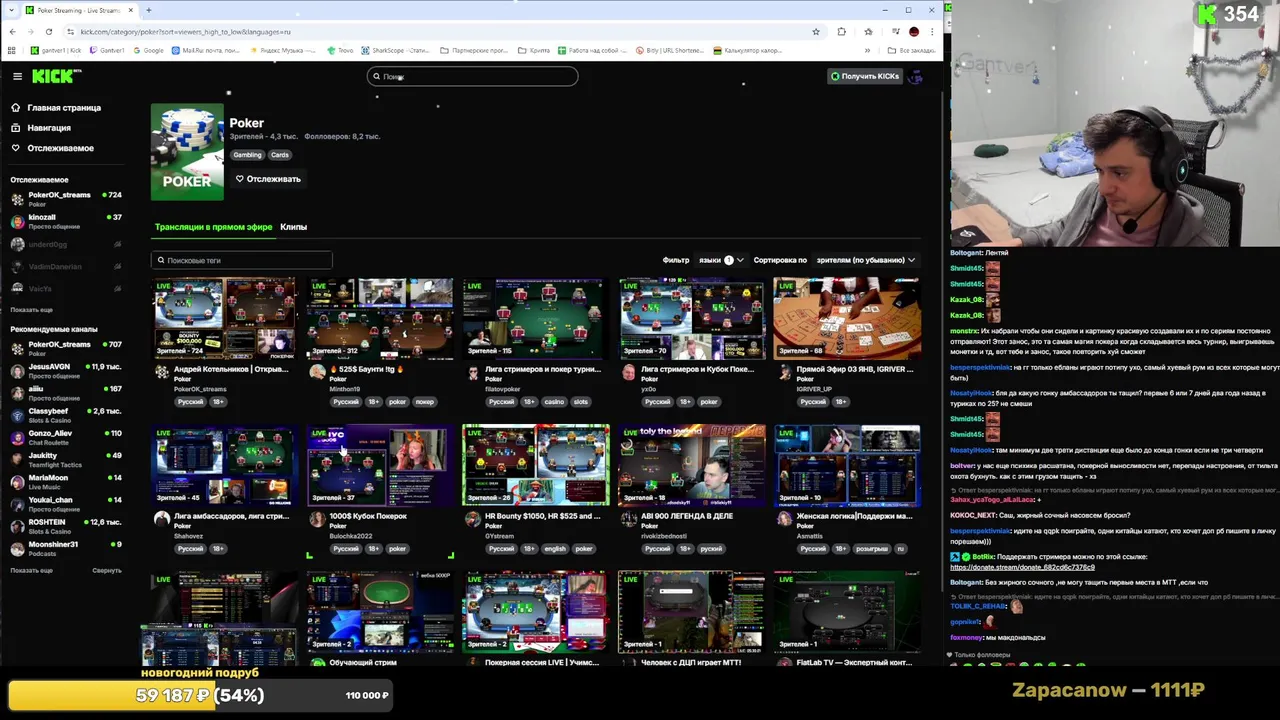Expand the языки filter dropdown
Viewport: 1280px width, 720px height.
pos(721,260)
